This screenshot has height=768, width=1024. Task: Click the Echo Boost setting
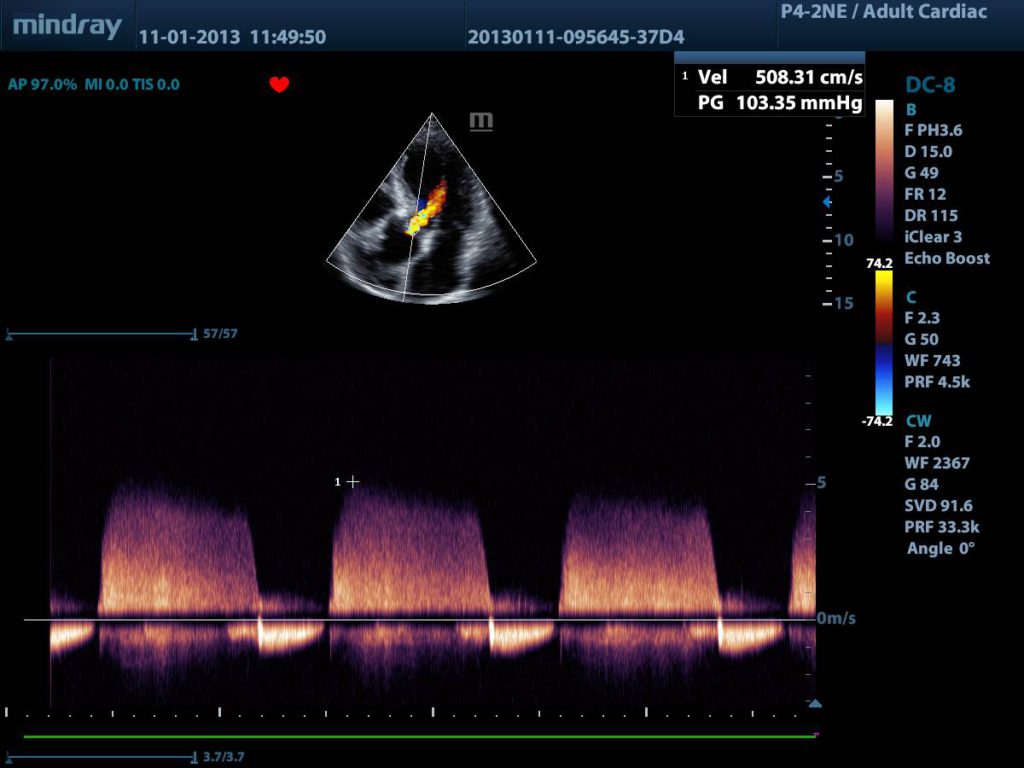tap(946, 258)
